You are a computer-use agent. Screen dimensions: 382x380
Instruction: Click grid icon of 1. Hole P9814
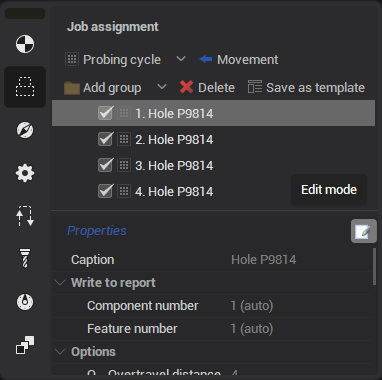point(124,113)
